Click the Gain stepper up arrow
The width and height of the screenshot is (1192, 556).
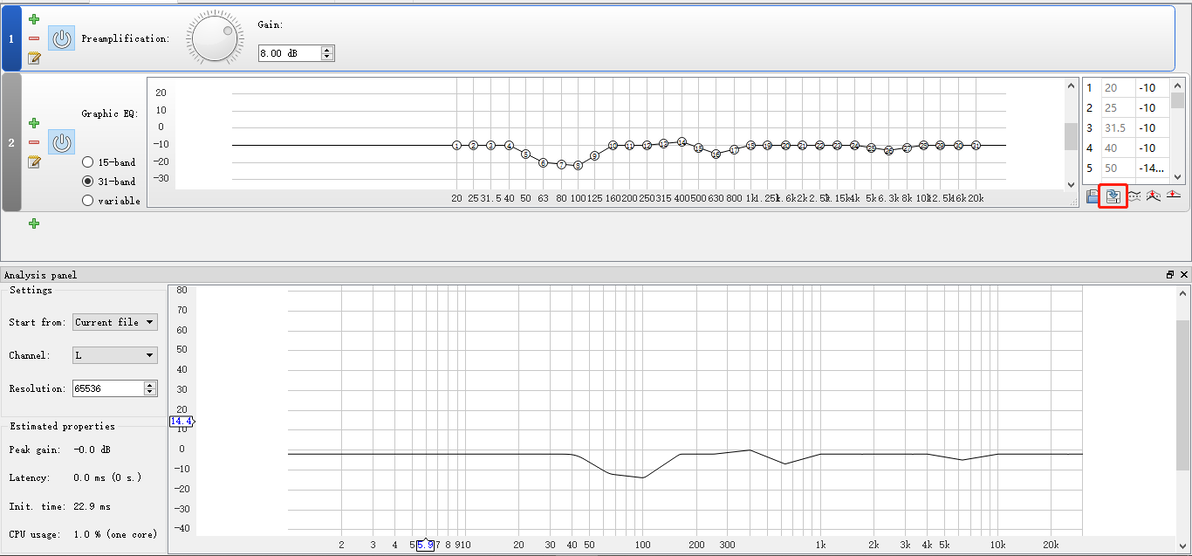(328, 49)
